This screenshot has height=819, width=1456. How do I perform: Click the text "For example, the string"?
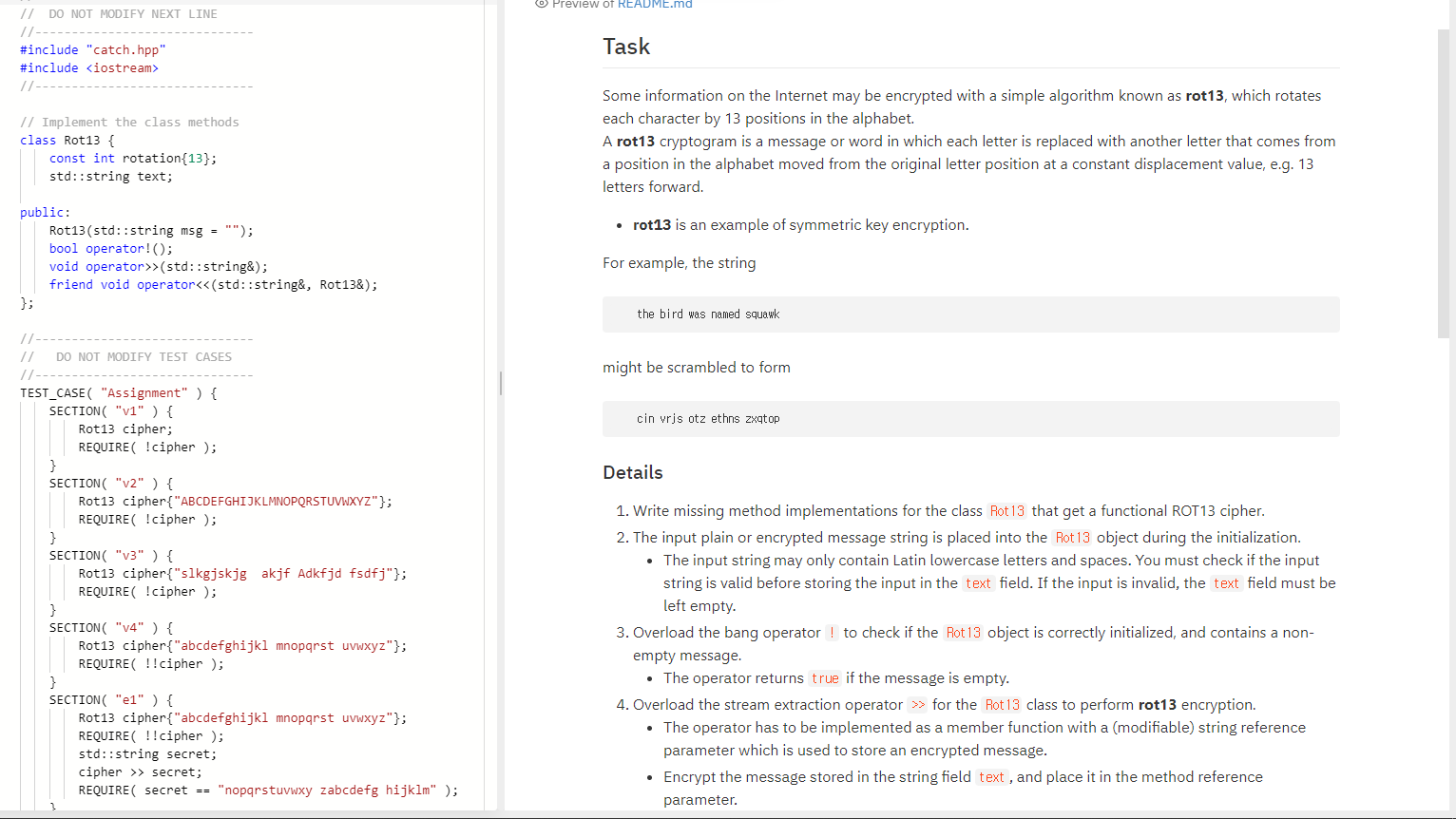coord(680,263)
